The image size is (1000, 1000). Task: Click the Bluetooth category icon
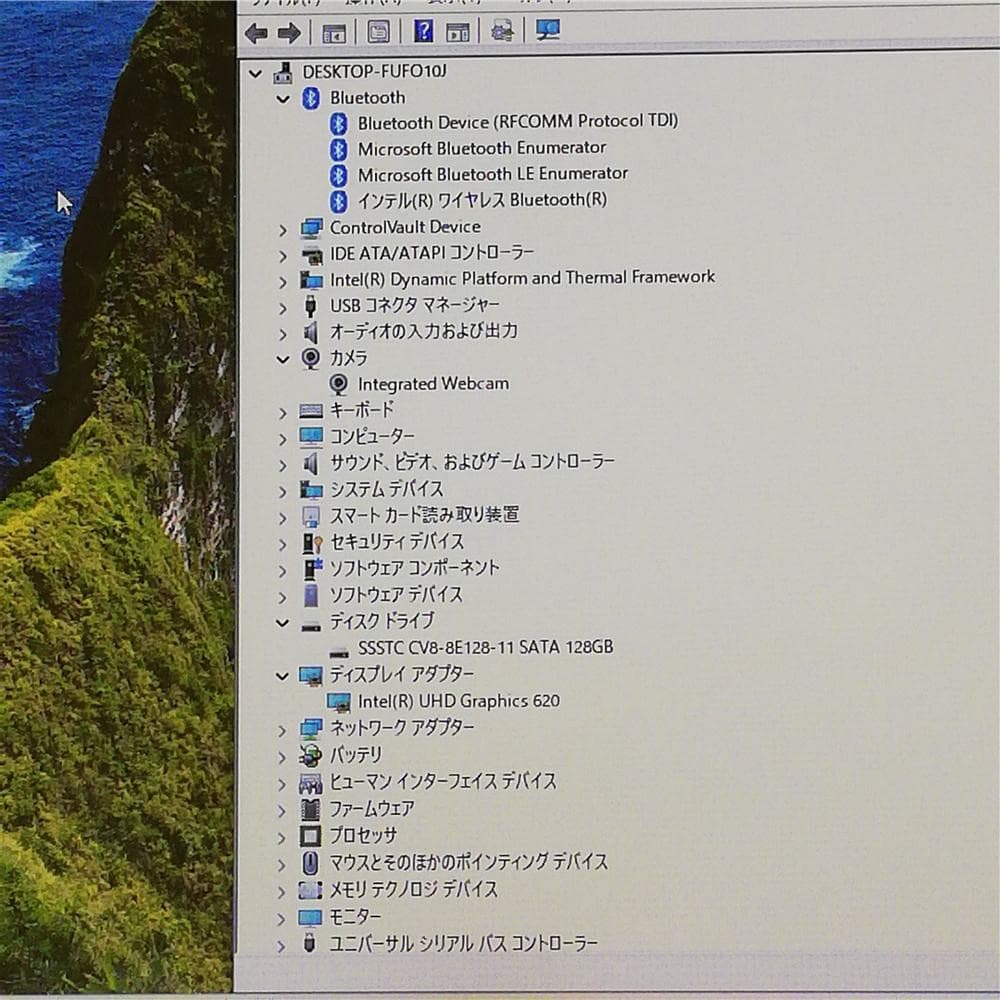coord(311,98)
